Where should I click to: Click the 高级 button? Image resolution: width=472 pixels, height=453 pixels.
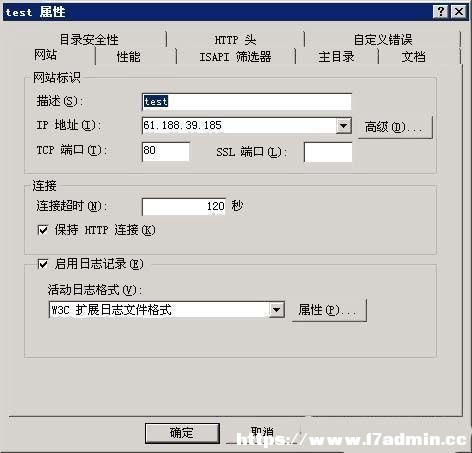tap(395, 127)
